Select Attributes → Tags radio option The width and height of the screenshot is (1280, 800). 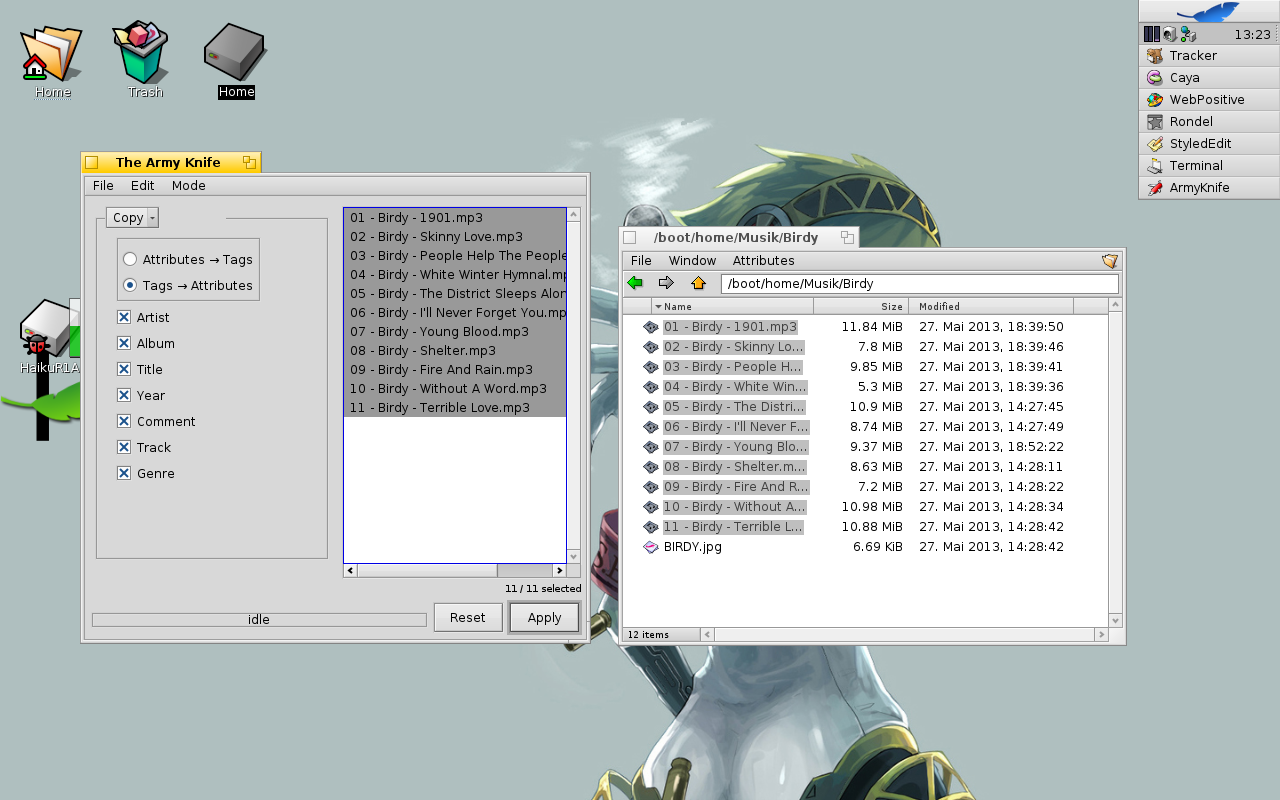(130, 259)
